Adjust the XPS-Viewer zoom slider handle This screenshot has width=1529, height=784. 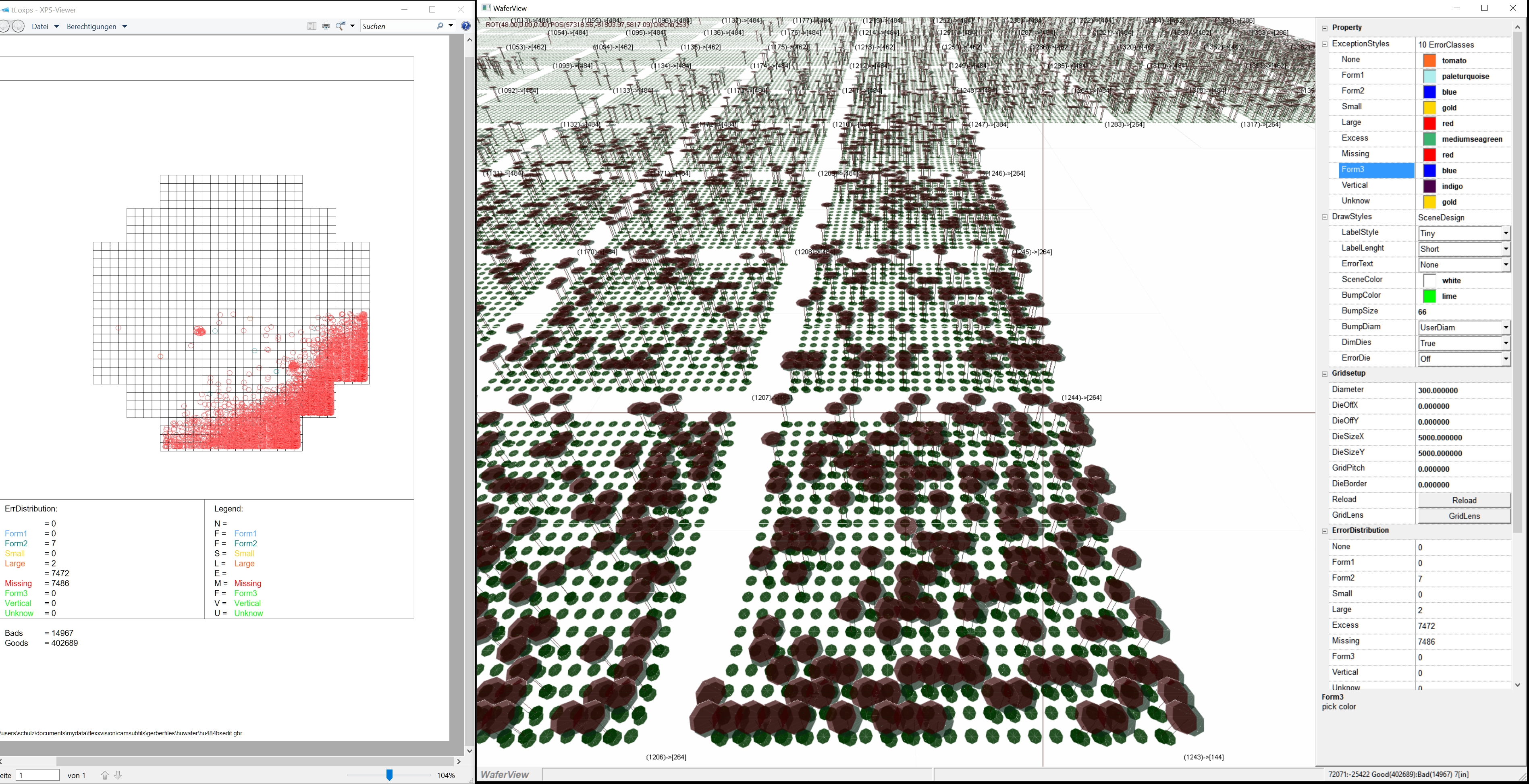[x=389, y=775]
